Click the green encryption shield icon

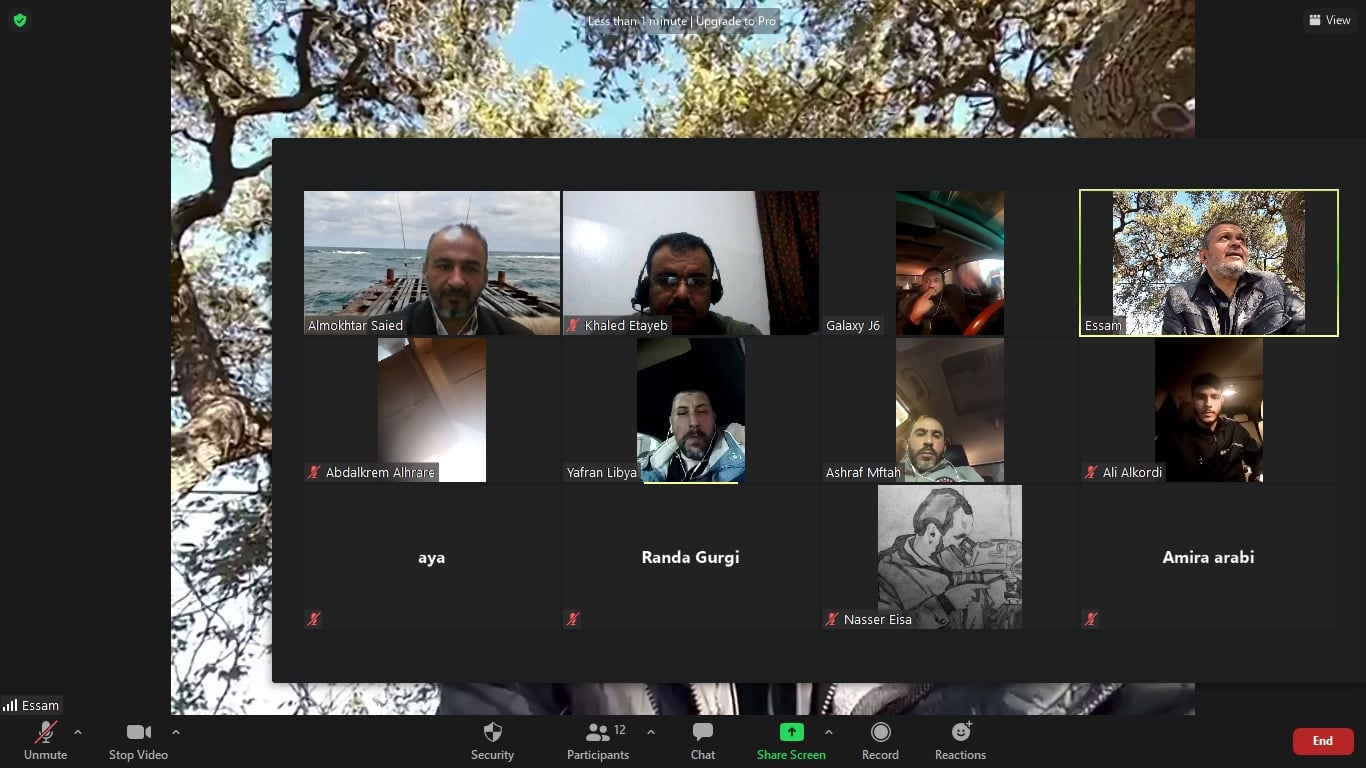click(x=20, y=20)
